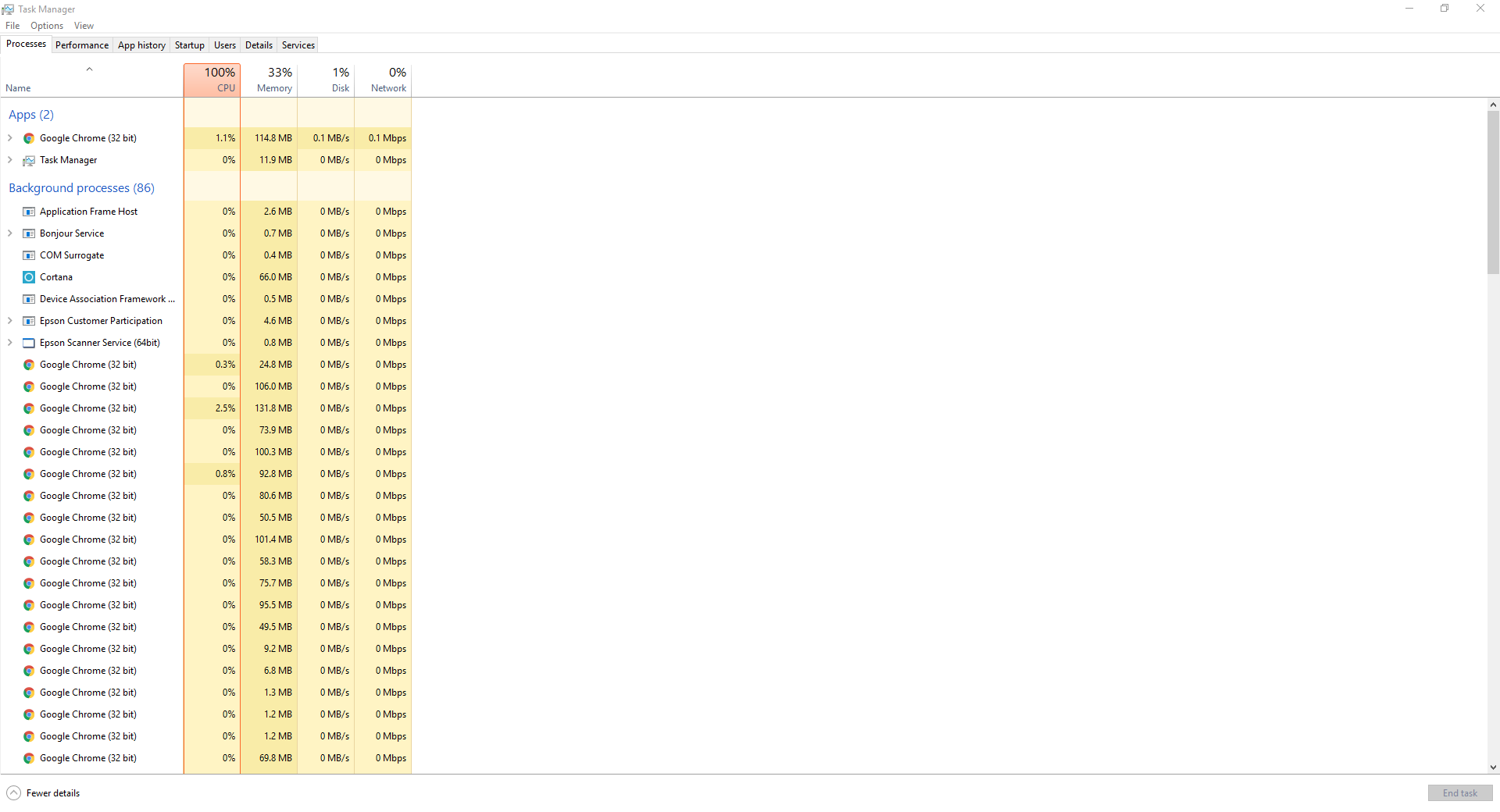Switch to the Startup tab

[x=190, y=45]
